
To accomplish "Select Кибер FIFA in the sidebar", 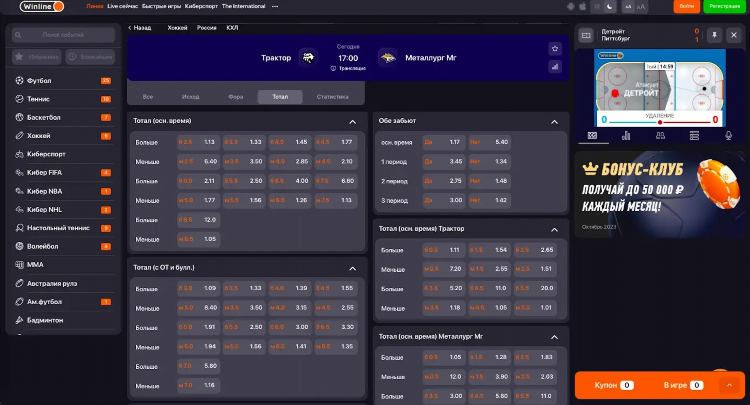I will tap(63, 173).
